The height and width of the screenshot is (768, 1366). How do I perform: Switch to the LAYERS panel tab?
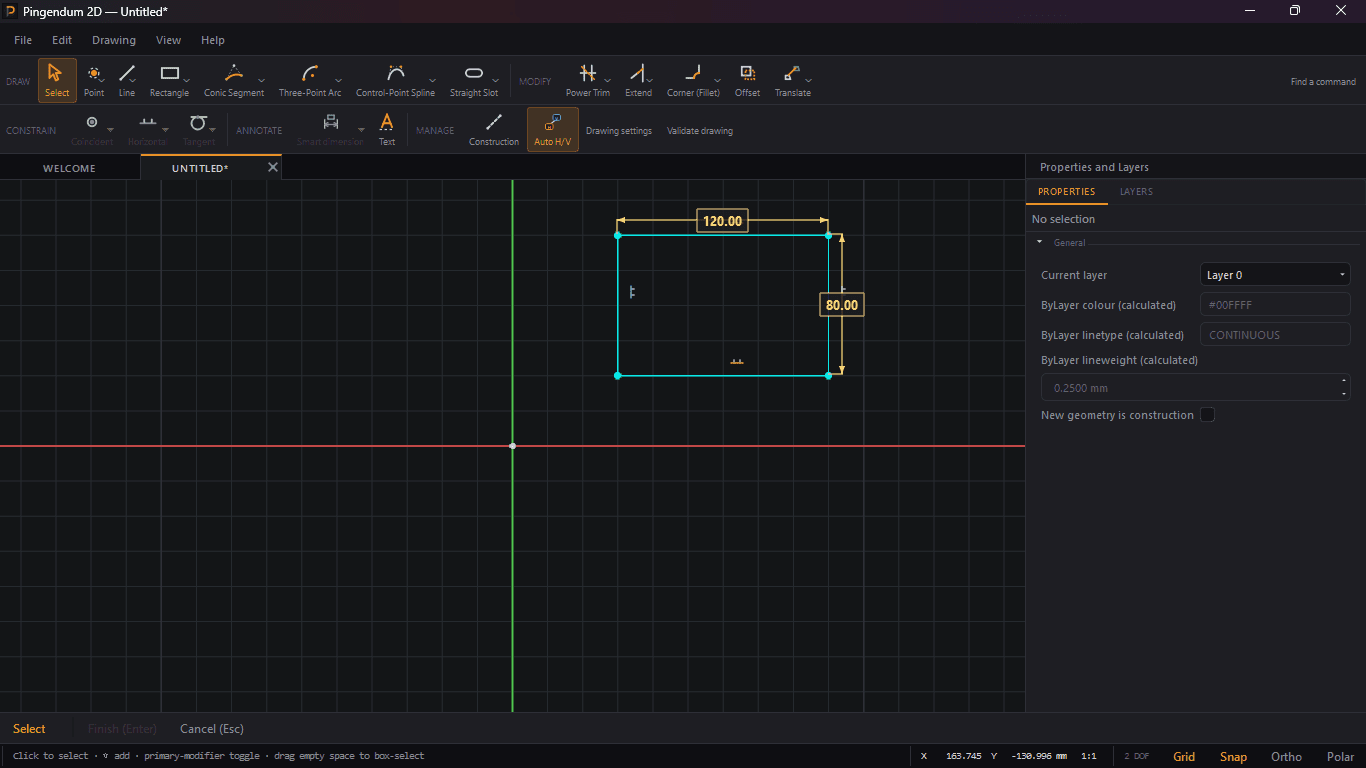1136,191
